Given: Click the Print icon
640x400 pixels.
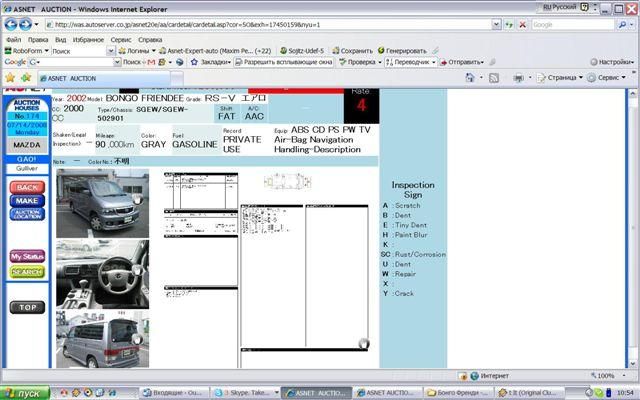Looking at the screenshot, I should (519, 78).
